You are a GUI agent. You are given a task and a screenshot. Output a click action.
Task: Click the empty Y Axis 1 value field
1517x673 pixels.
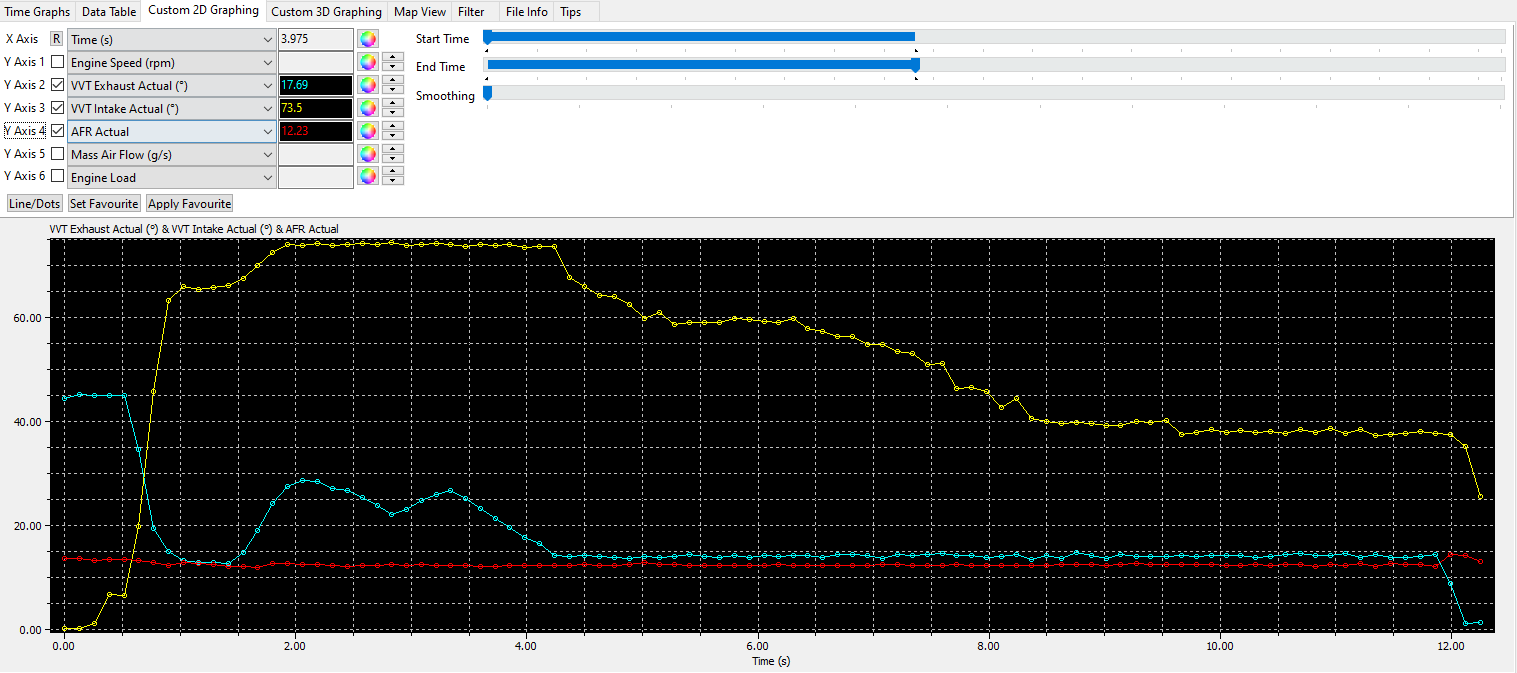click(315, 62)
